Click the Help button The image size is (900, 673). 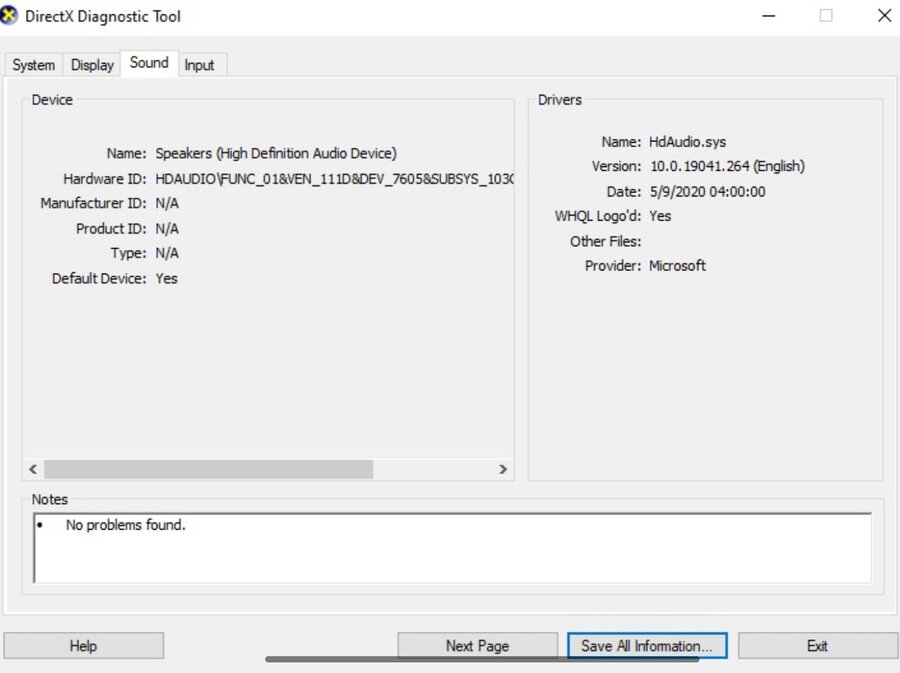pyautogui.click(x=83, y=646)
